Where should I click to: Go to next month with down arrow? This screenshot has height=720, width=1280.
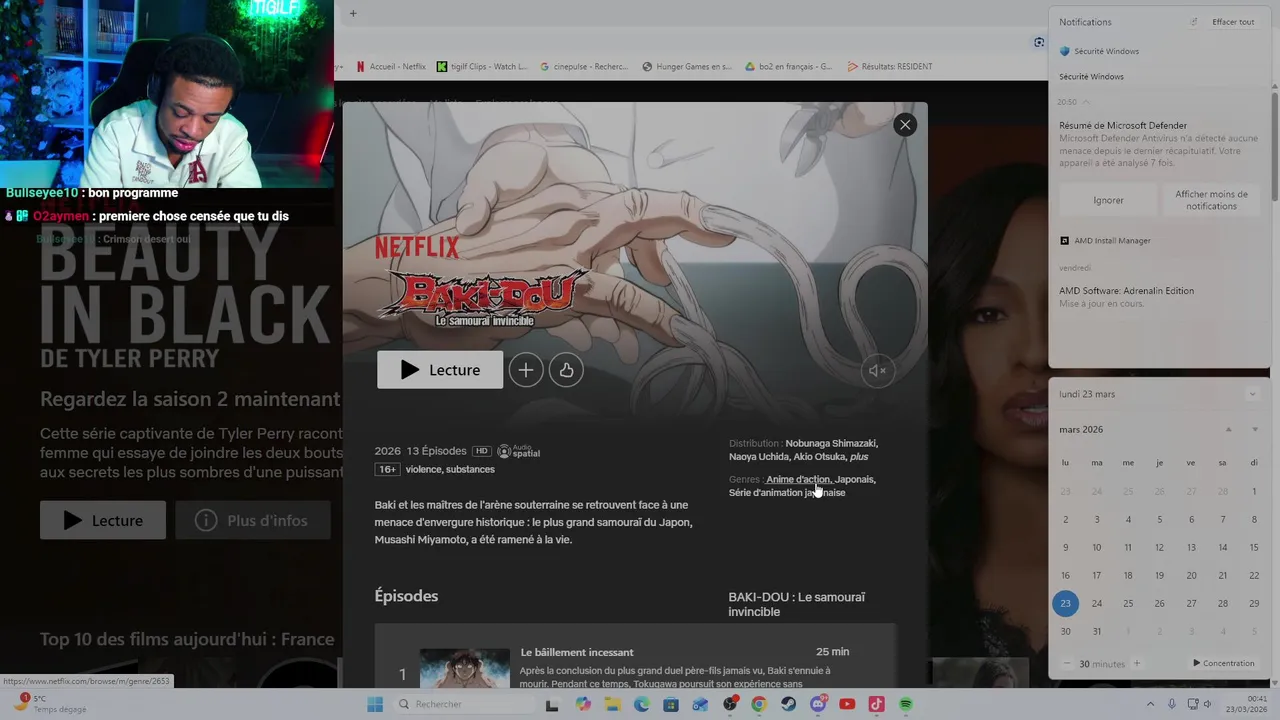[1255, 429]
